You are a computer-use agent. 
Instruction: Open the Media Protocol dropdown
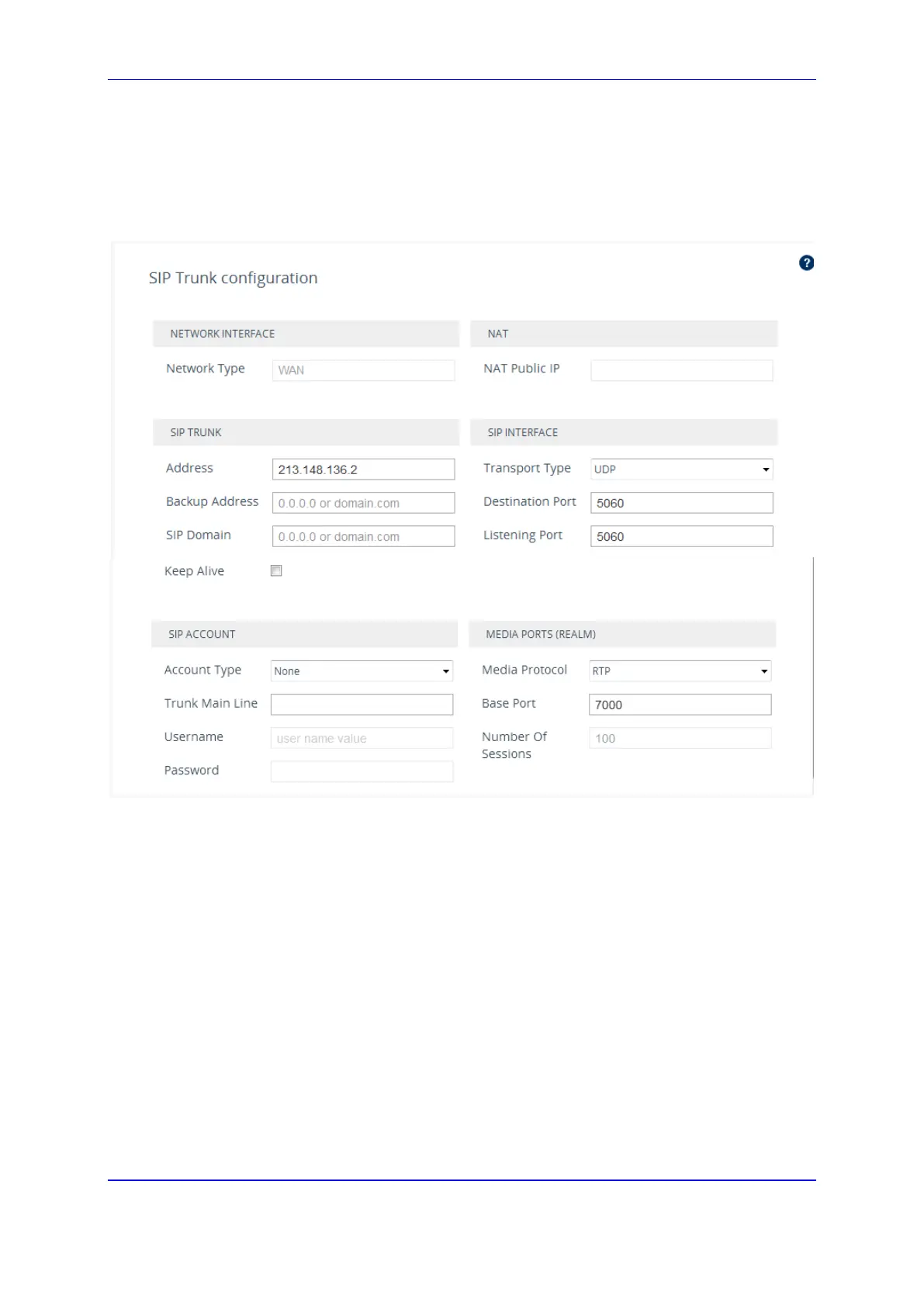(680, 670)
